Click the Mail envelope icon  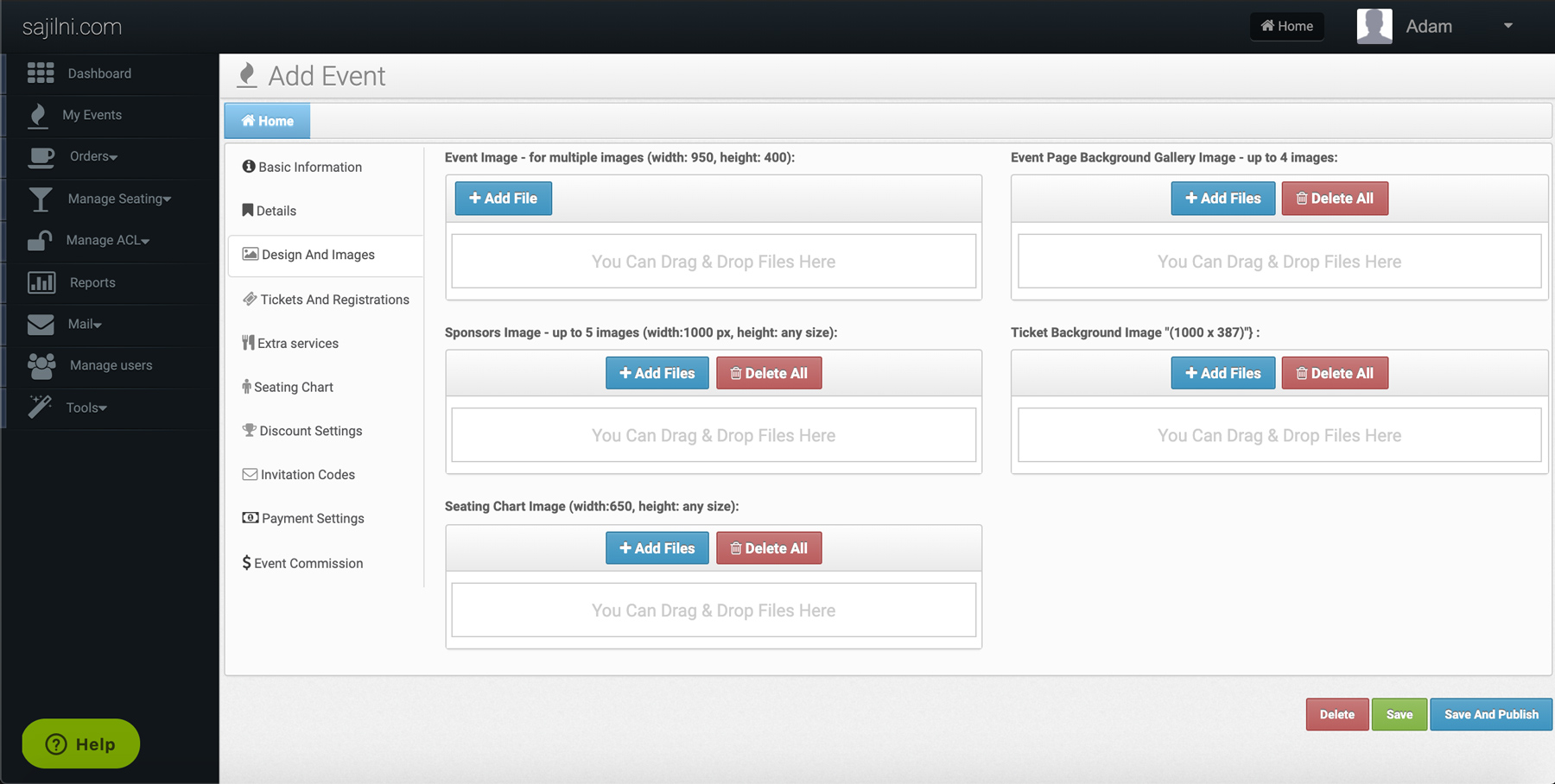(41, 325)
